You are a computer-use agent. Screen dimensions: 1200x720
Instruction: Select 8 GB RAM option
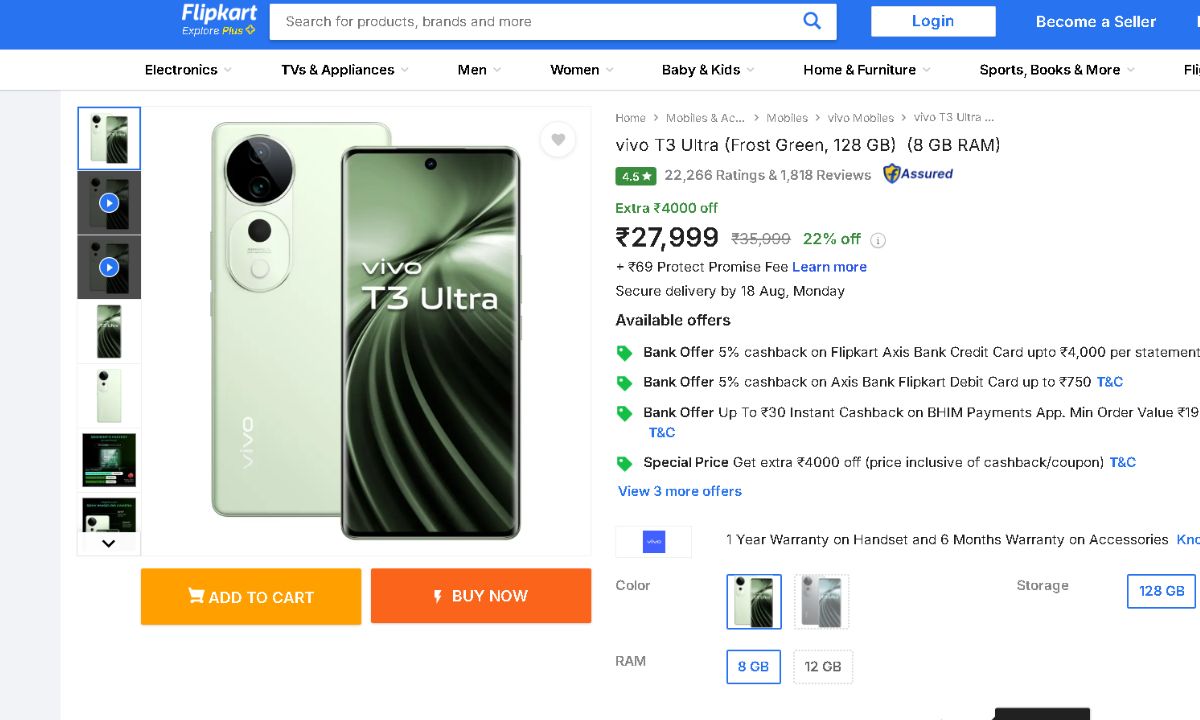[x=753, y=667]
